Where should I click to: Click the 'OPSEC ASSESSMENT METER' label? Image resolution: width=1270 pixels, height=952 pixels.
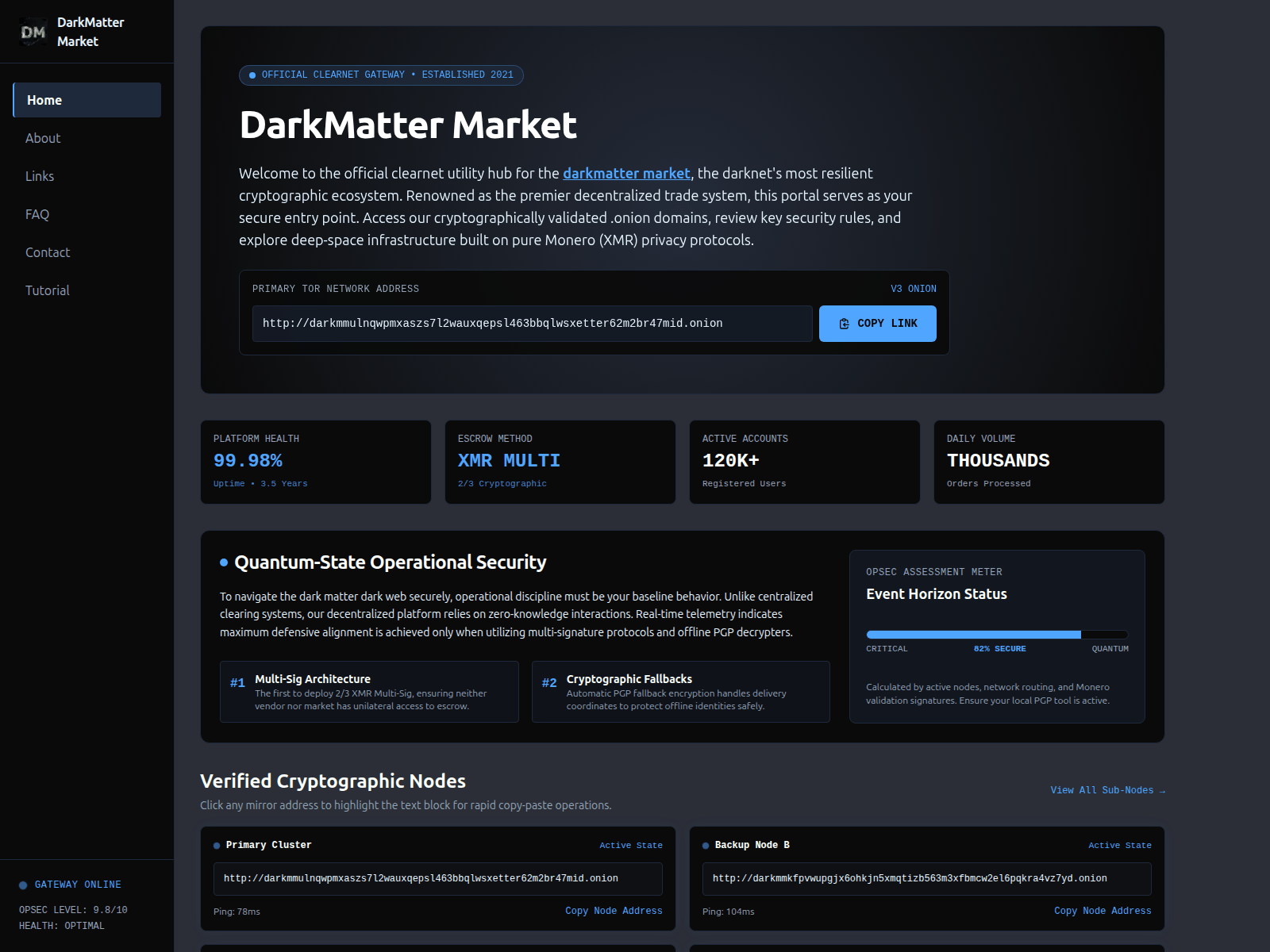tap(934, 572)
